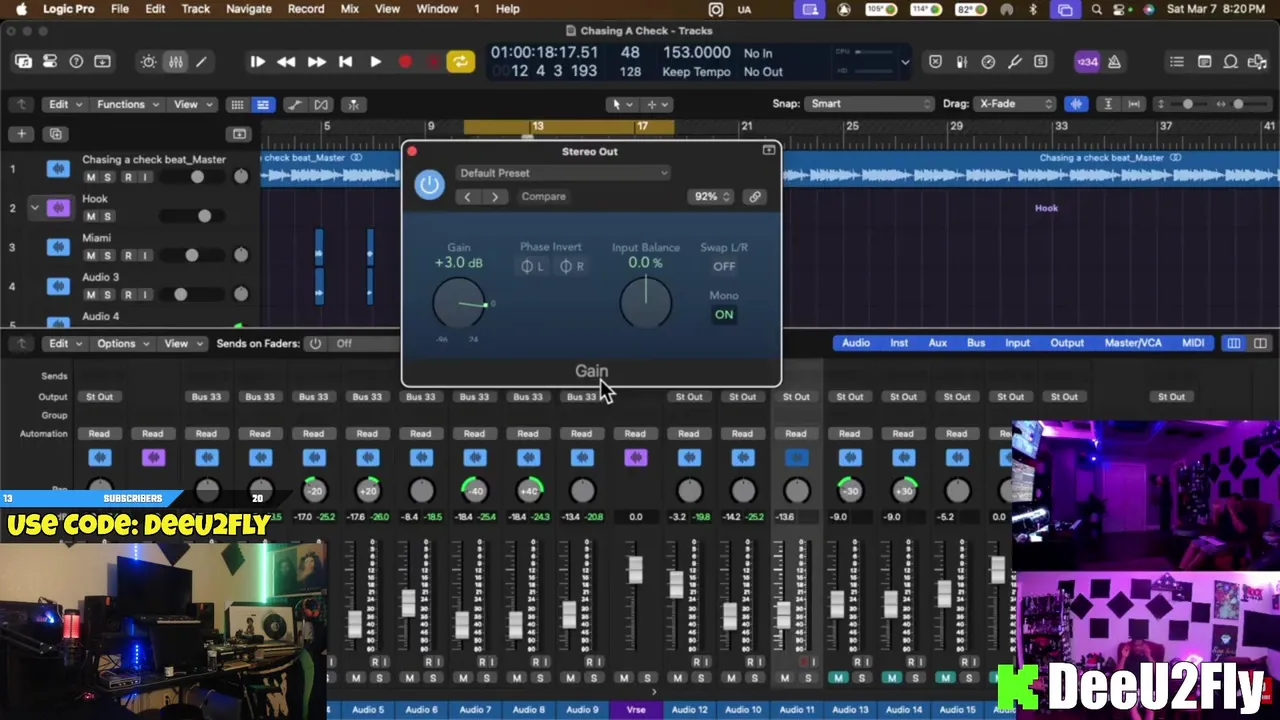This screenshot has height=720, width=1280.
Task: Go to previous preset arrow
Action: click(467, 196)
